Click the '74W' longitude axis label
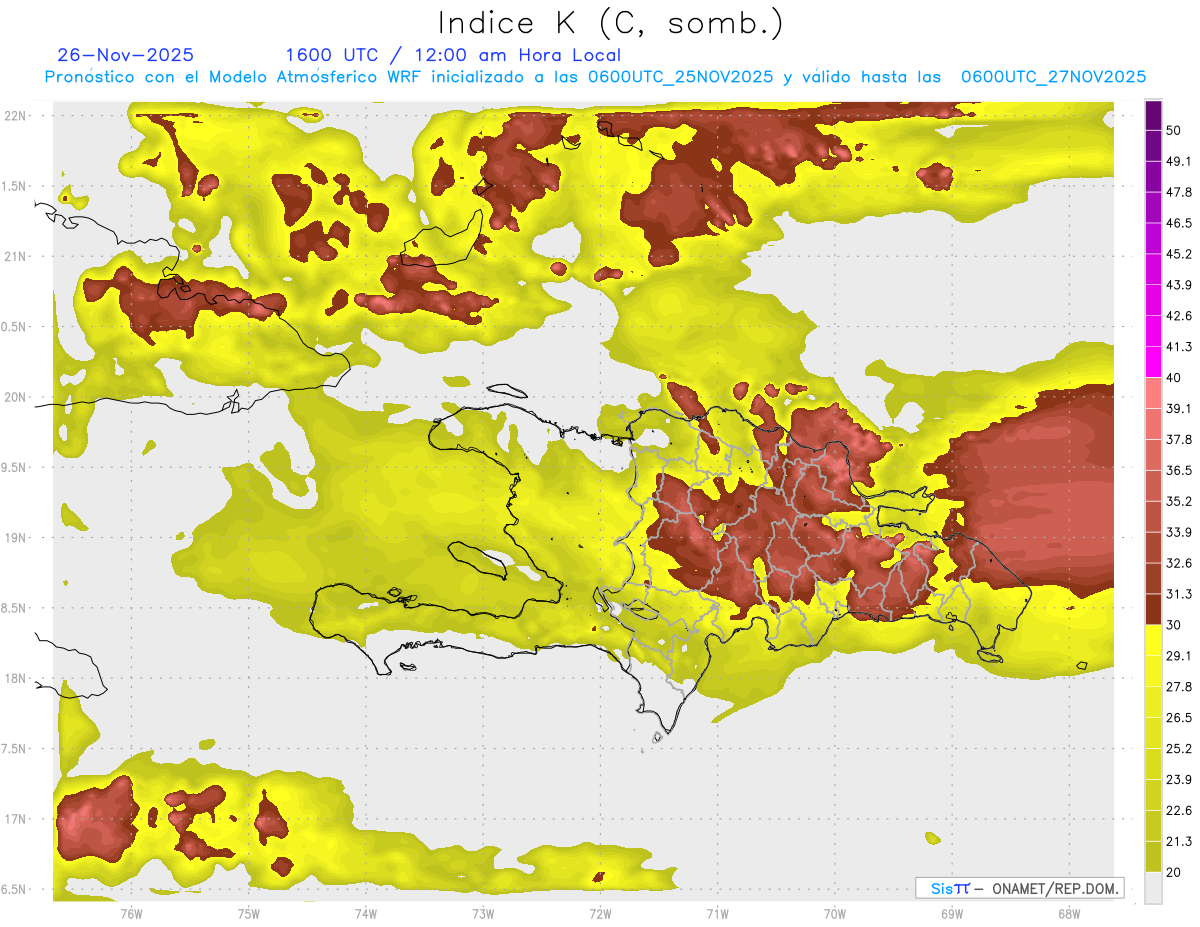The width and height of the screenshot is (1200, 927). click(365, 913)
